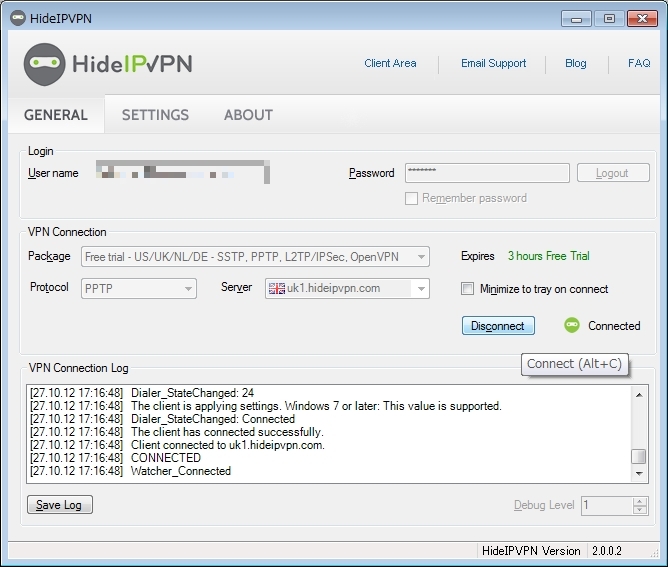The image size is (668, 567).
Task: Select log line 'The client has connected successfully.'
Action: 227,432
